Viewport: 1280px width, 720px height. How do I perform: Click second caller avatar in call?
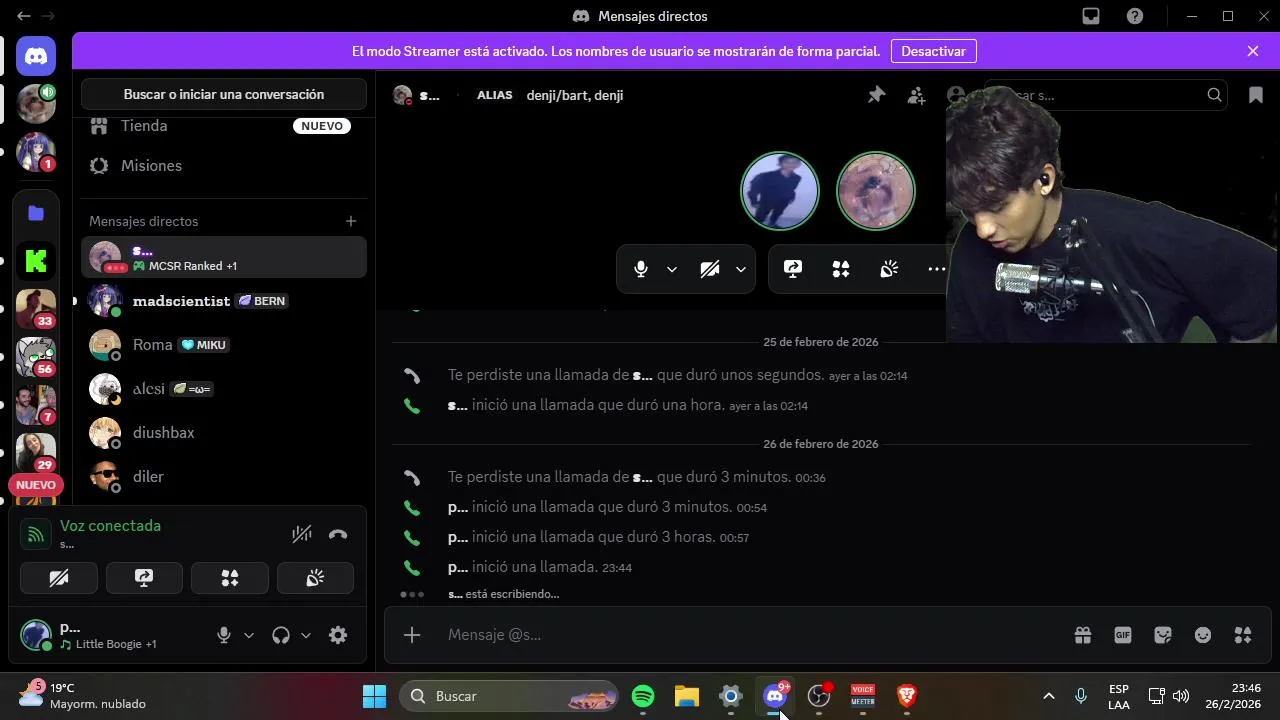876,190
